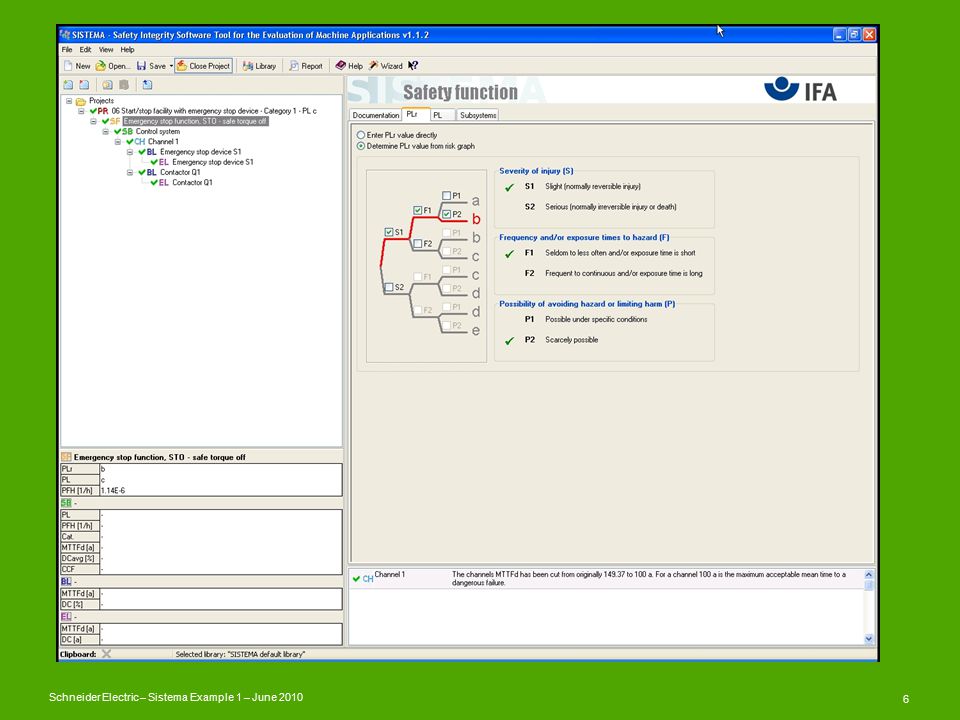Switch to the PL tab

(x=441, y=115)
